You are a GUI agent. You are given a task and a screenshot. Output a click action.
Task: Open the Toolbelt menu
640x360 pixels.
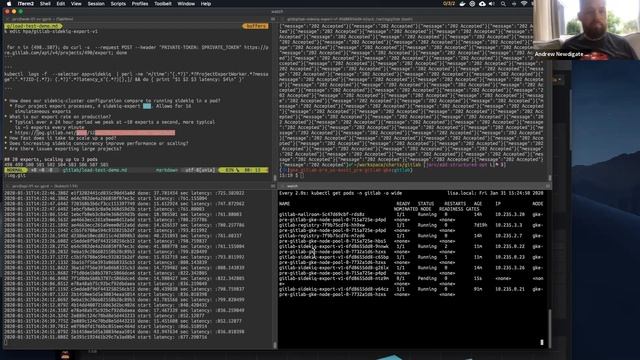tap(162, 4)
